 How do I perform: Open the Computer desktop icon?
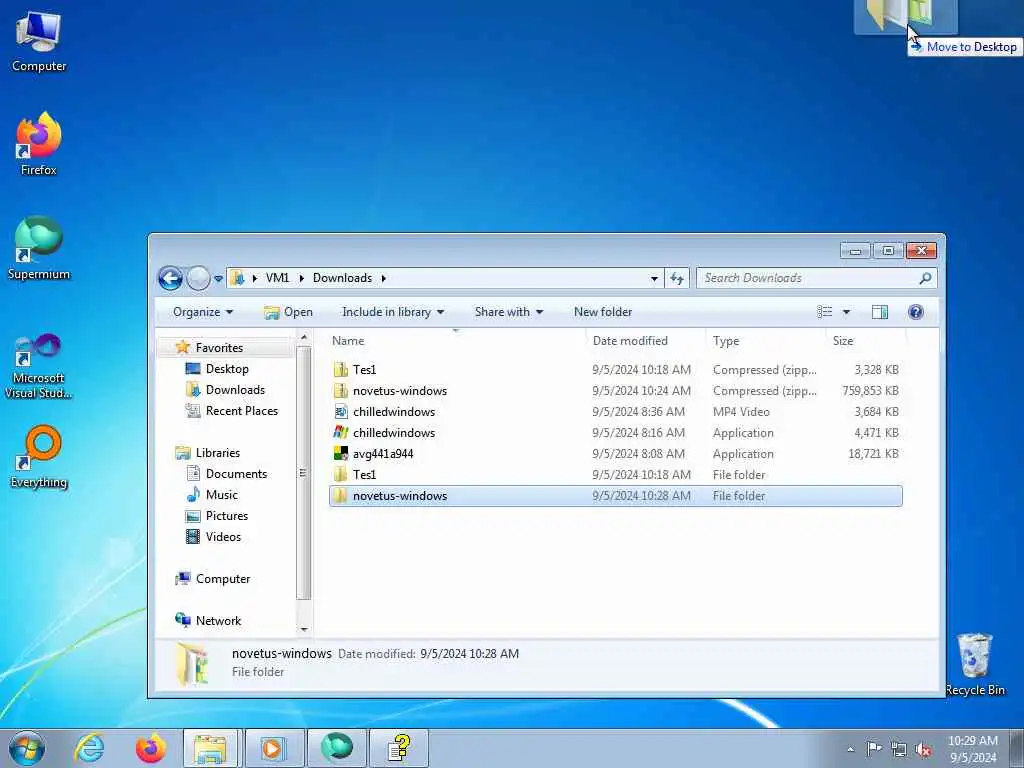point(39,42)
